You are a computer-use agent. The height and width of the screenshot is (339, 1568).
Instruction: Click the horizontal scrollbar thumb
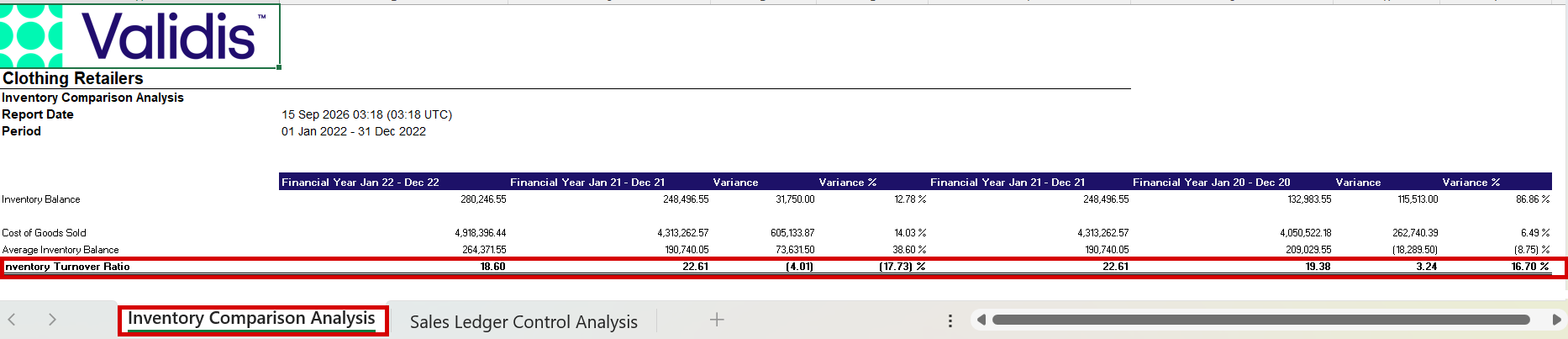tap(1260, 320)
